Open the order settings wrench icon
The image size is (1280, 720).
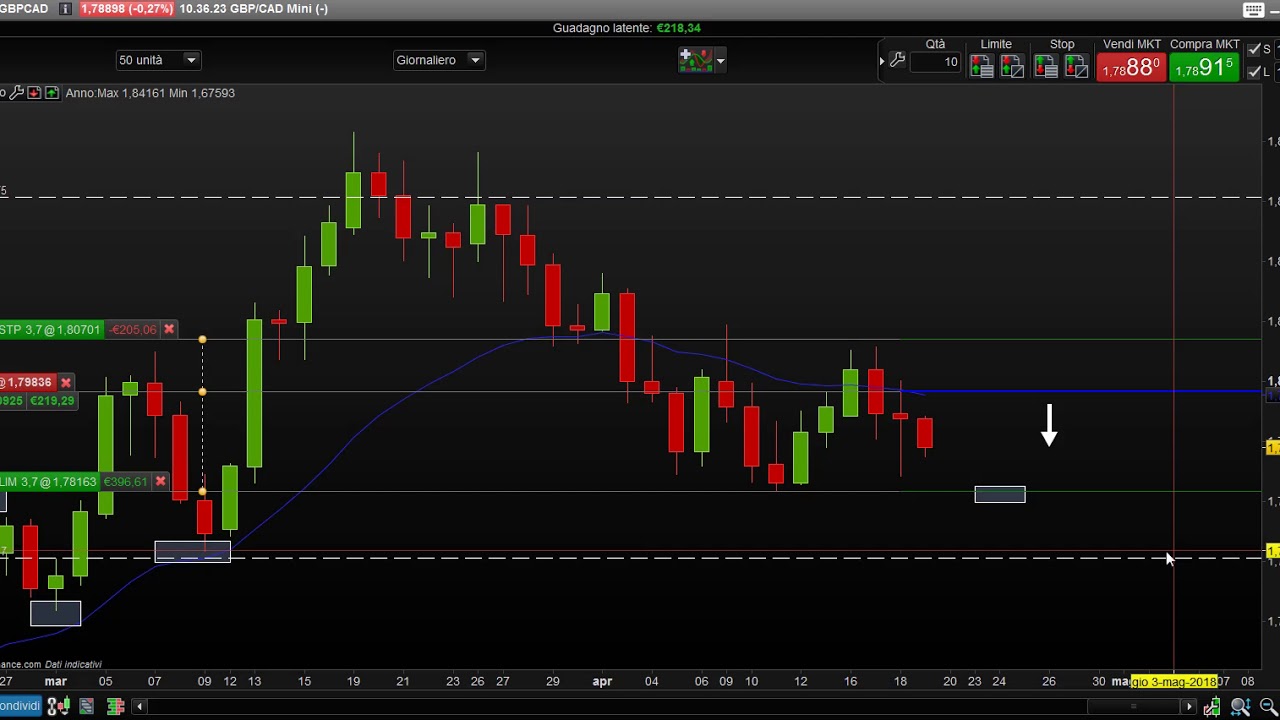tap(897, 61)
